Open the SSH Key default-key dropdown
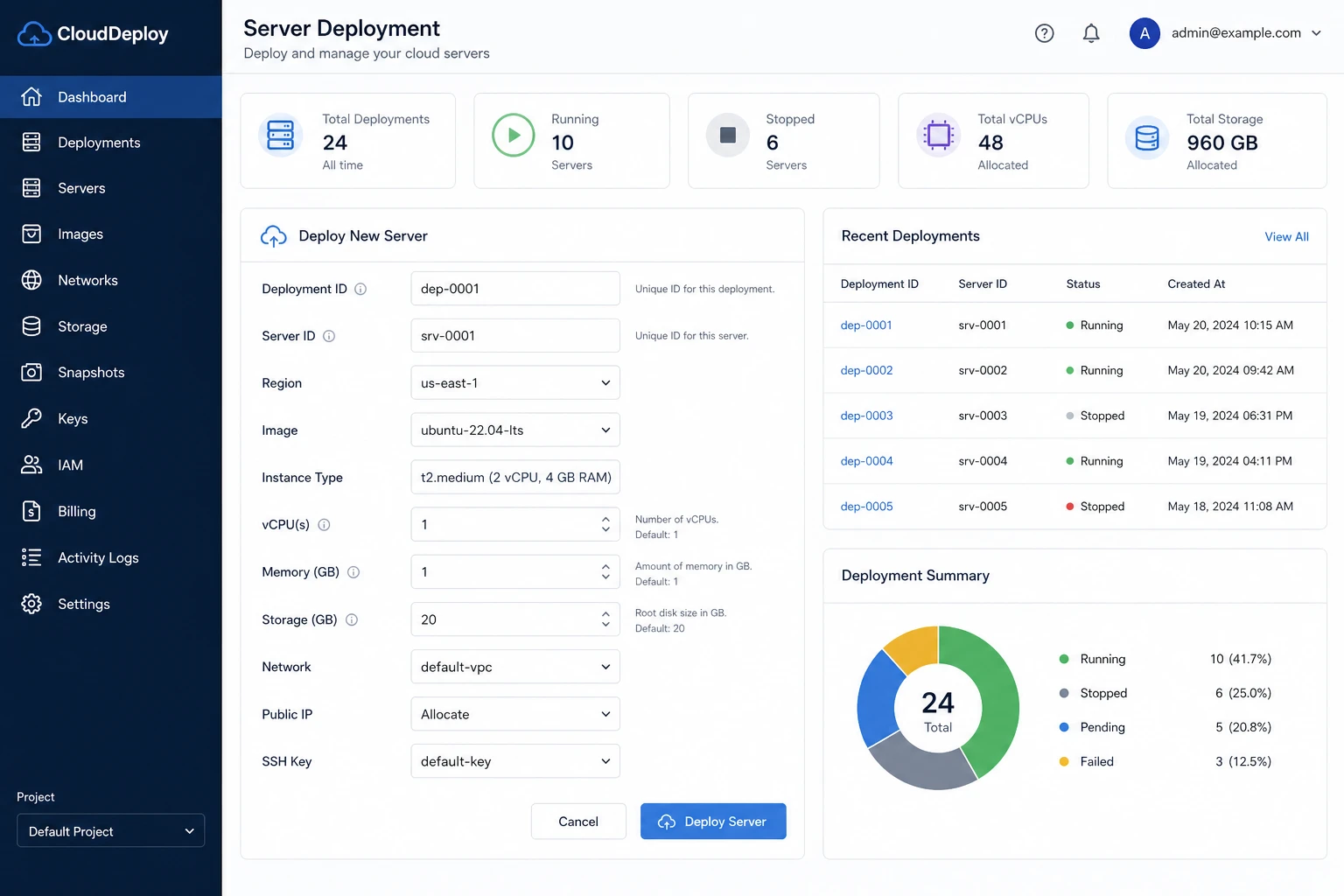 (x=515, y=761)
